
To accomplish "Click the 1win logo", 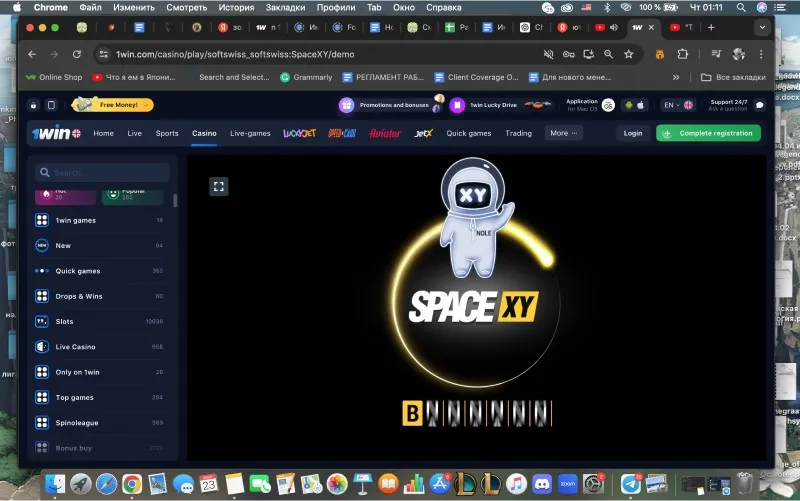I will [x=56, y=133].
